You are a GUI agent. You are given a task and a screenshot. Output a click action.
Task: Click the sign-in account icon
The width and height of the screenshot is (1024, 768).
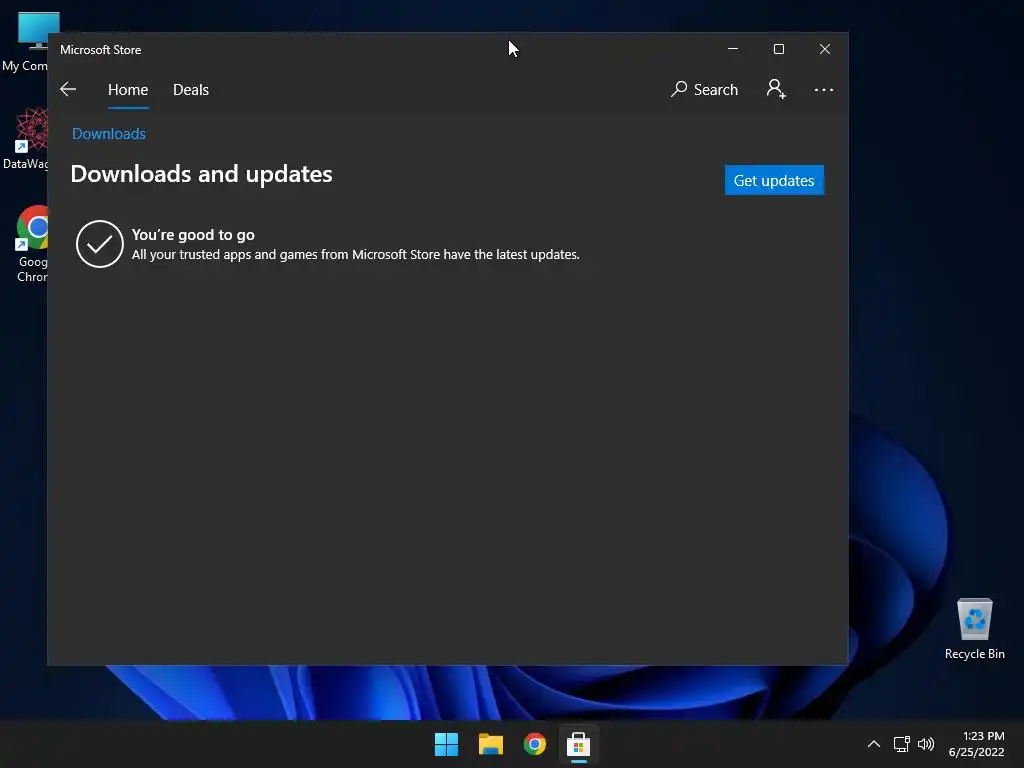[776, 89]
